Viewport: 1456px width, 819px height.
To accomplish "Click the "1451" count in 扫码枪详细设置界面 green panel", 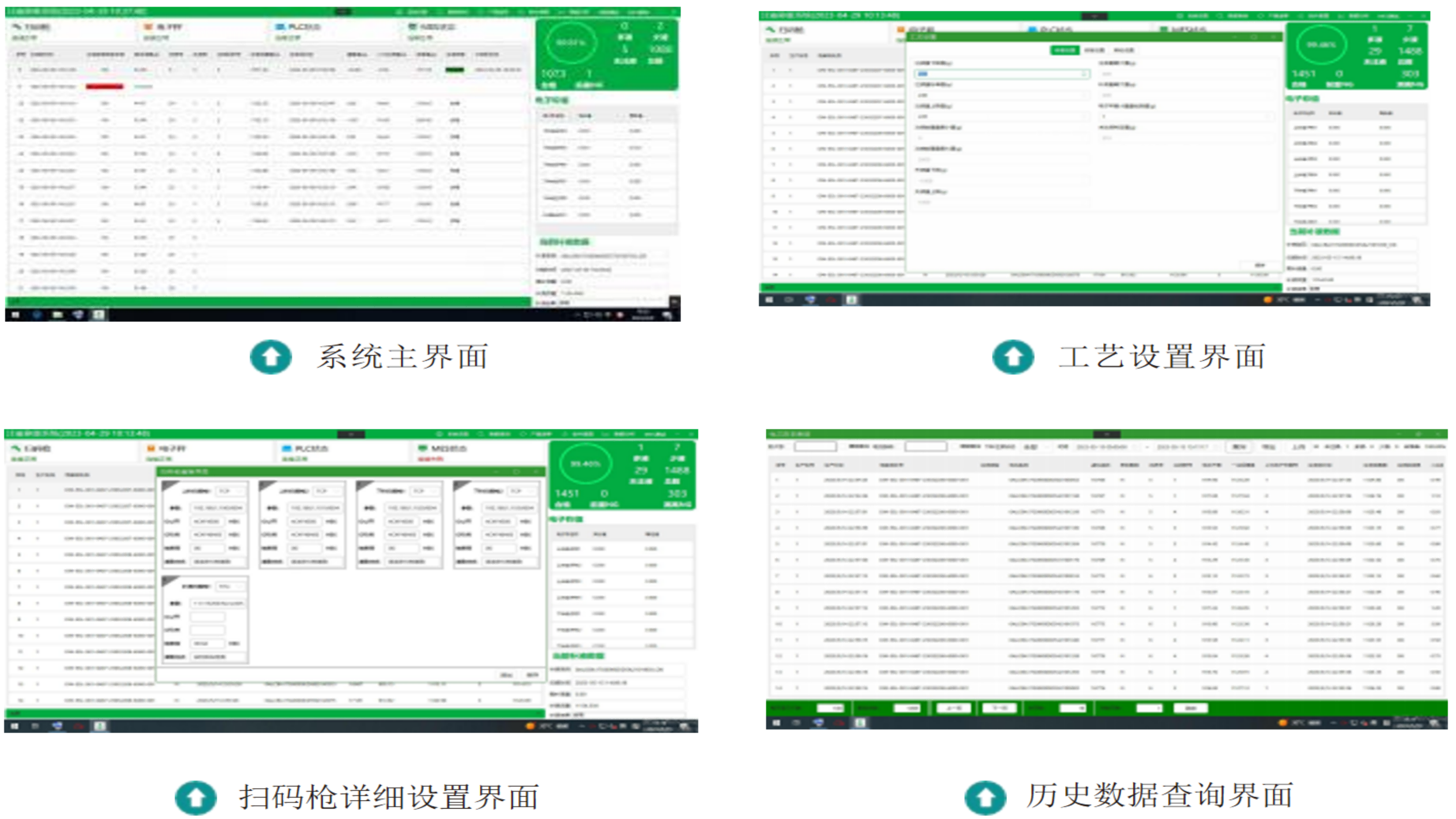I will tap(567, 493).
